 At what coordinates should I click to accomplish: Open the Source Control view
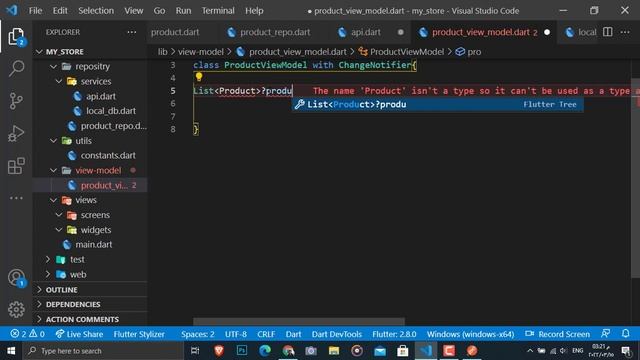pos(16,101)
